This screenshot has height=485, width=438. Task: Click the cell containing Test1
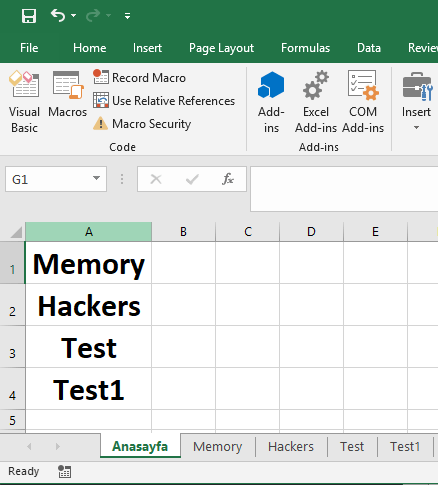tap(88, 389)
